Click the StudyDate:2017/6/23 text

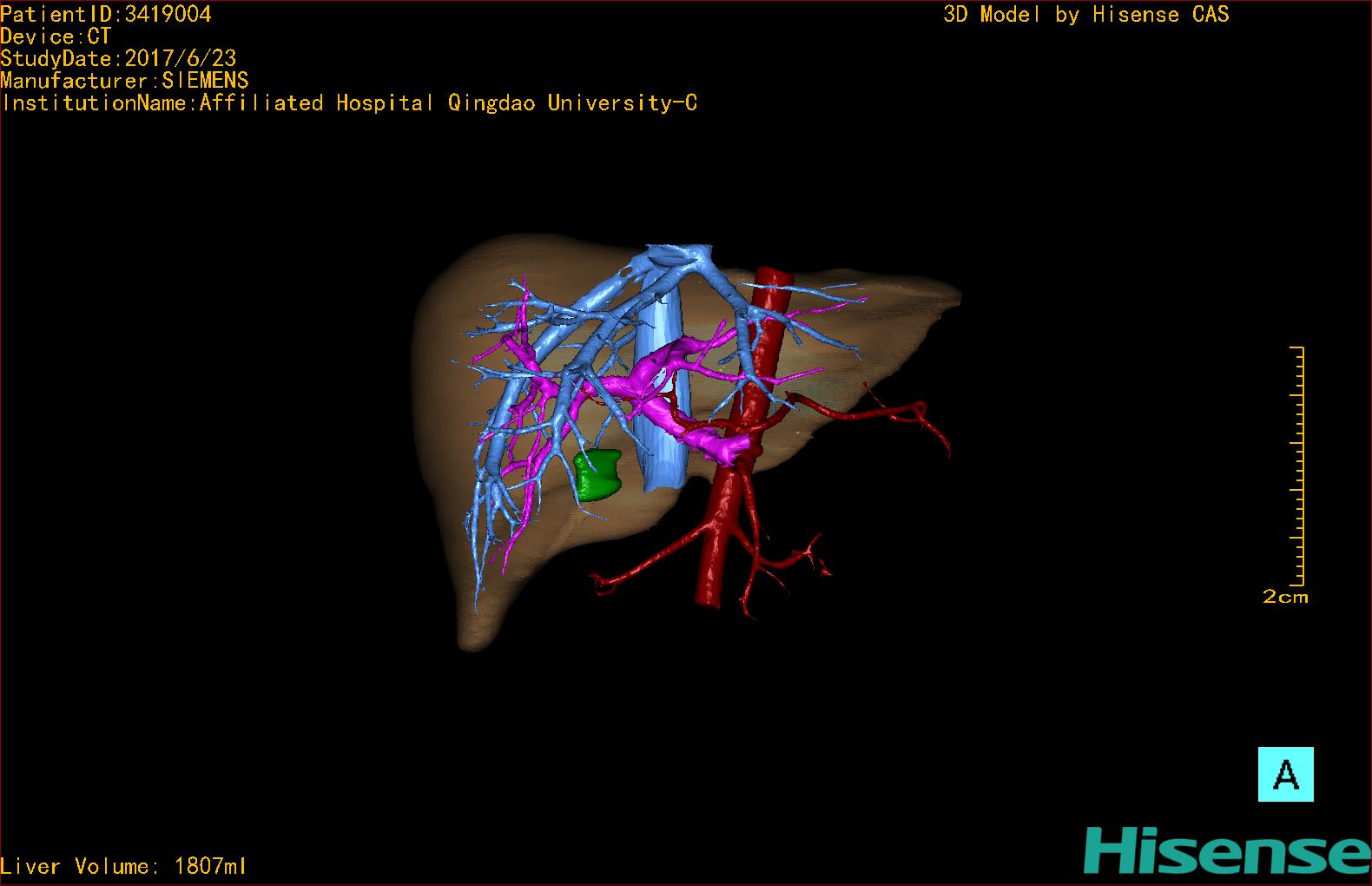pyautogui.click(x=118, y=58)
